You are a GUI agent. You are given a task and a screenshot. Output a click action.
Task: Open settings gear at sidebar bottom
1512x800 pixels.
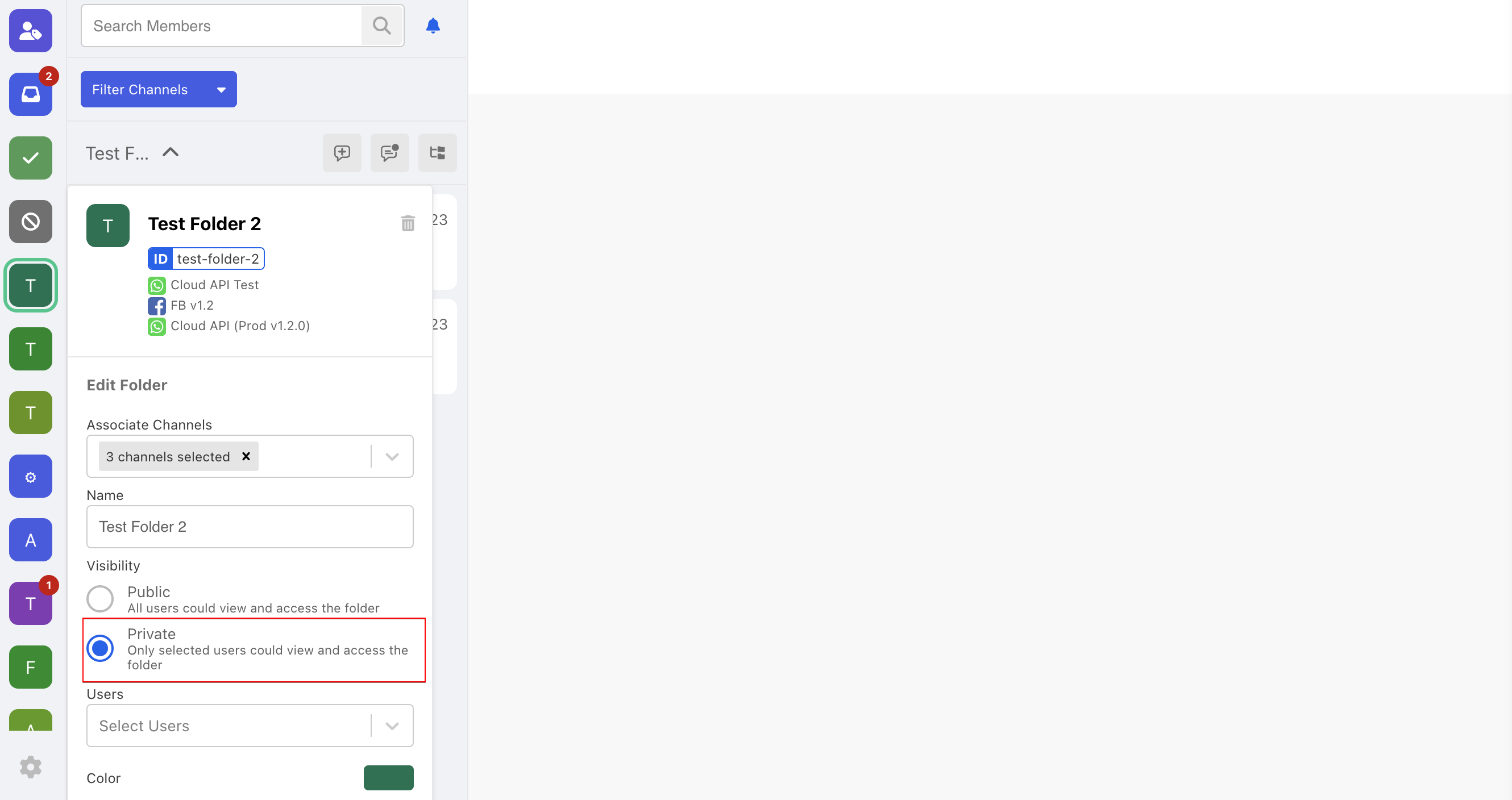[x=31, y=766]
